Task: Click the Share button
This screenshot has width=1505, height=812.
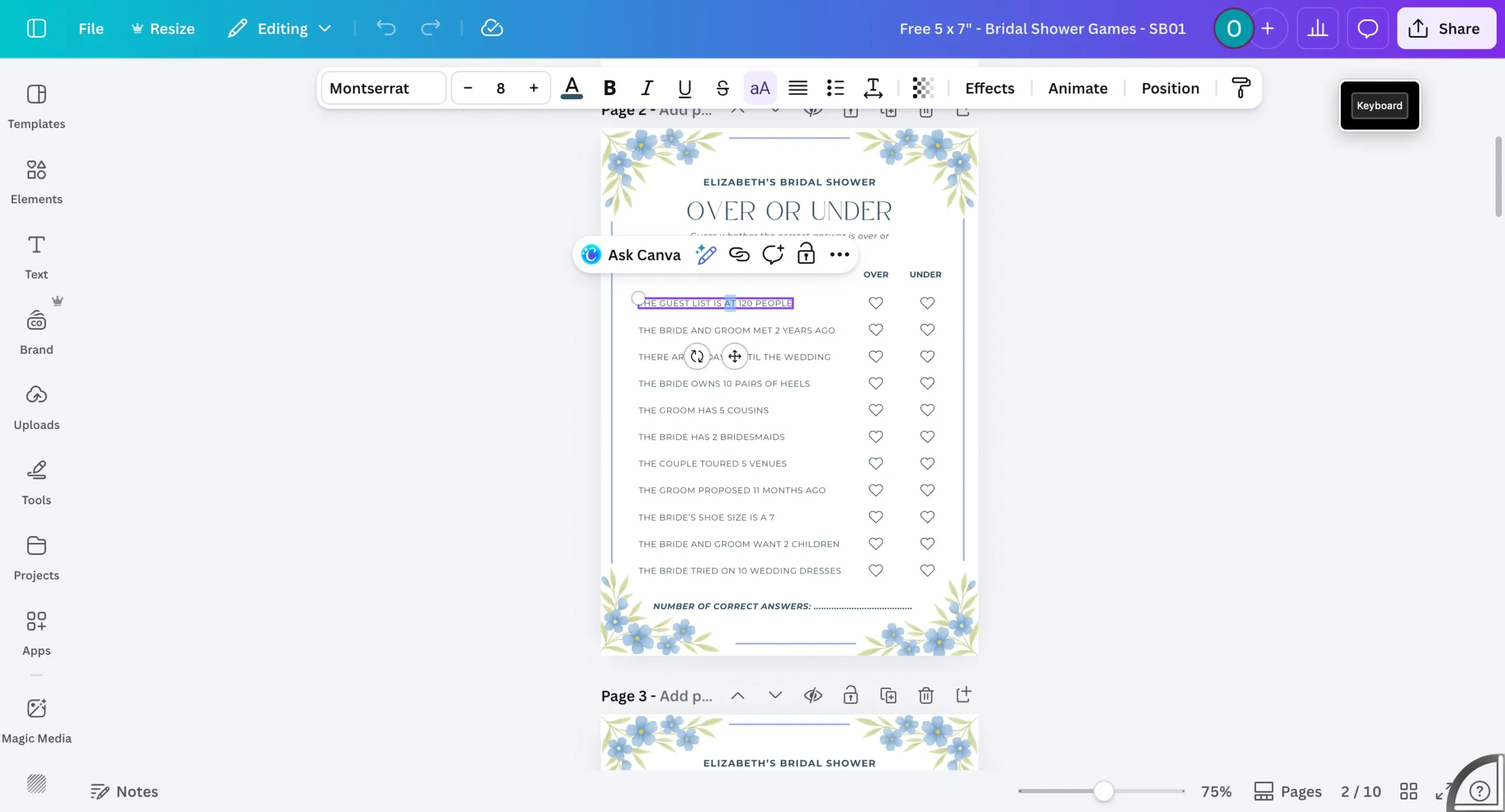Action: [x=1446, y=28]
